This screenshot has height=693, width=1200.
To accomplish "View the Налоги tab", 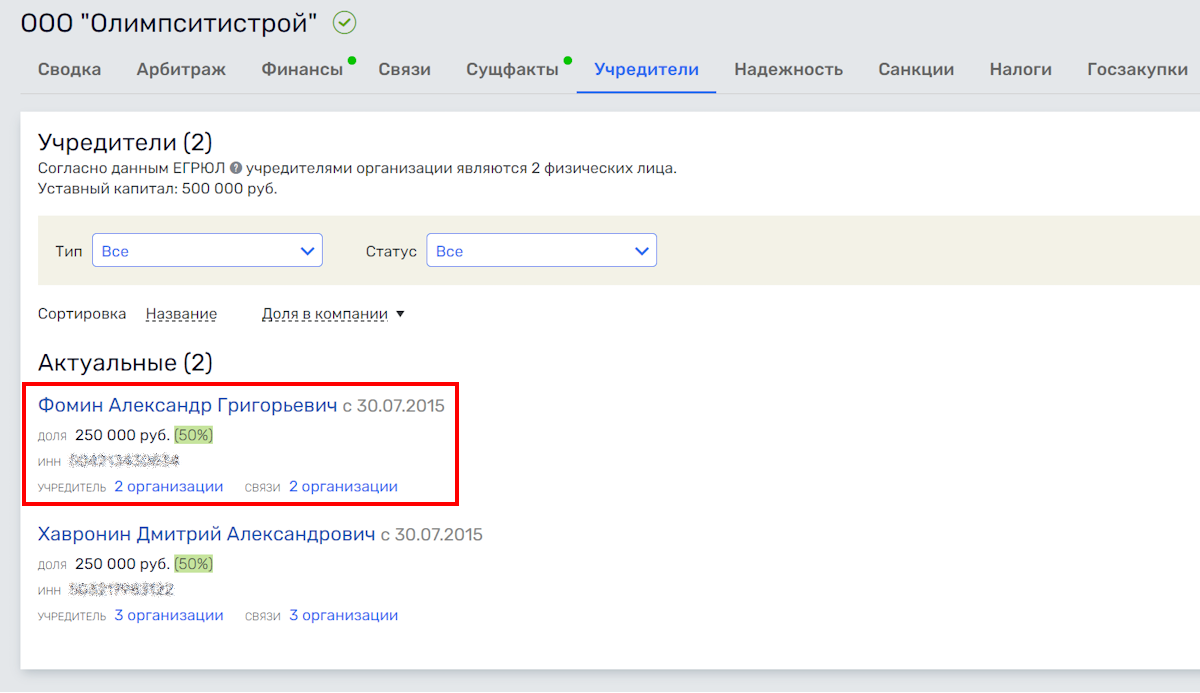I will (1020, 69).
